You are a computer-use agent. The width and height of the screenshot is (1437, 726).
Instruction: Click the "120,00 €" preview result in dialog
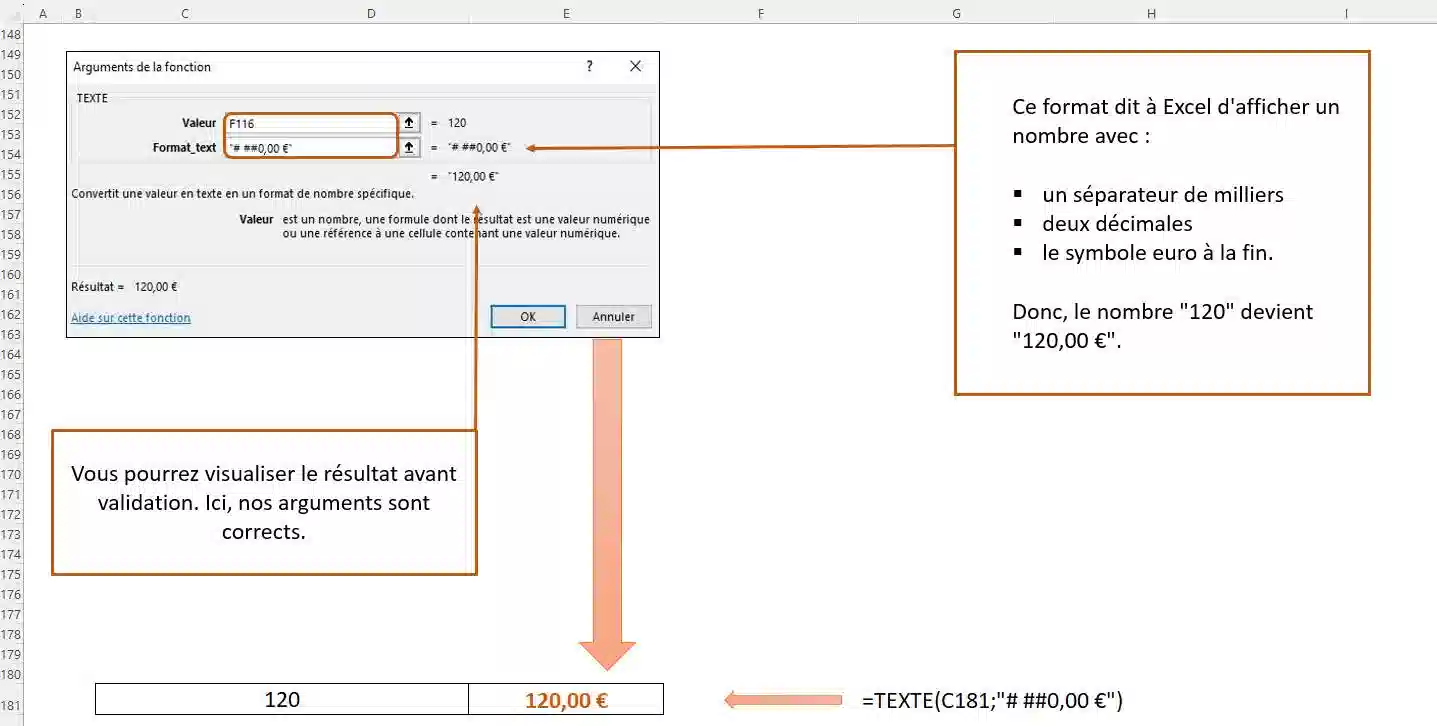[x=473, y=176]
